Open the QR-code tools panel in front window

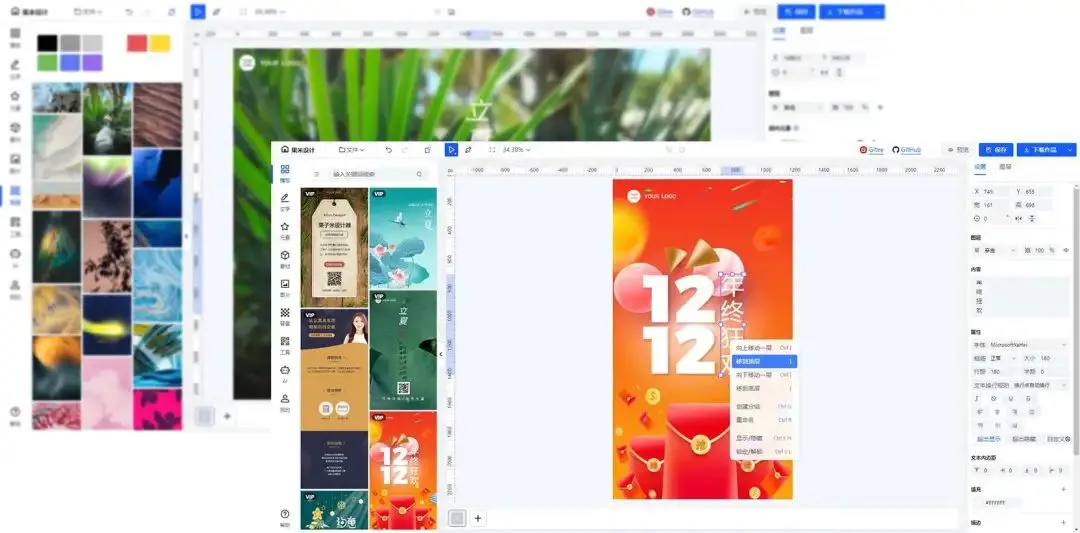[284, 345]
